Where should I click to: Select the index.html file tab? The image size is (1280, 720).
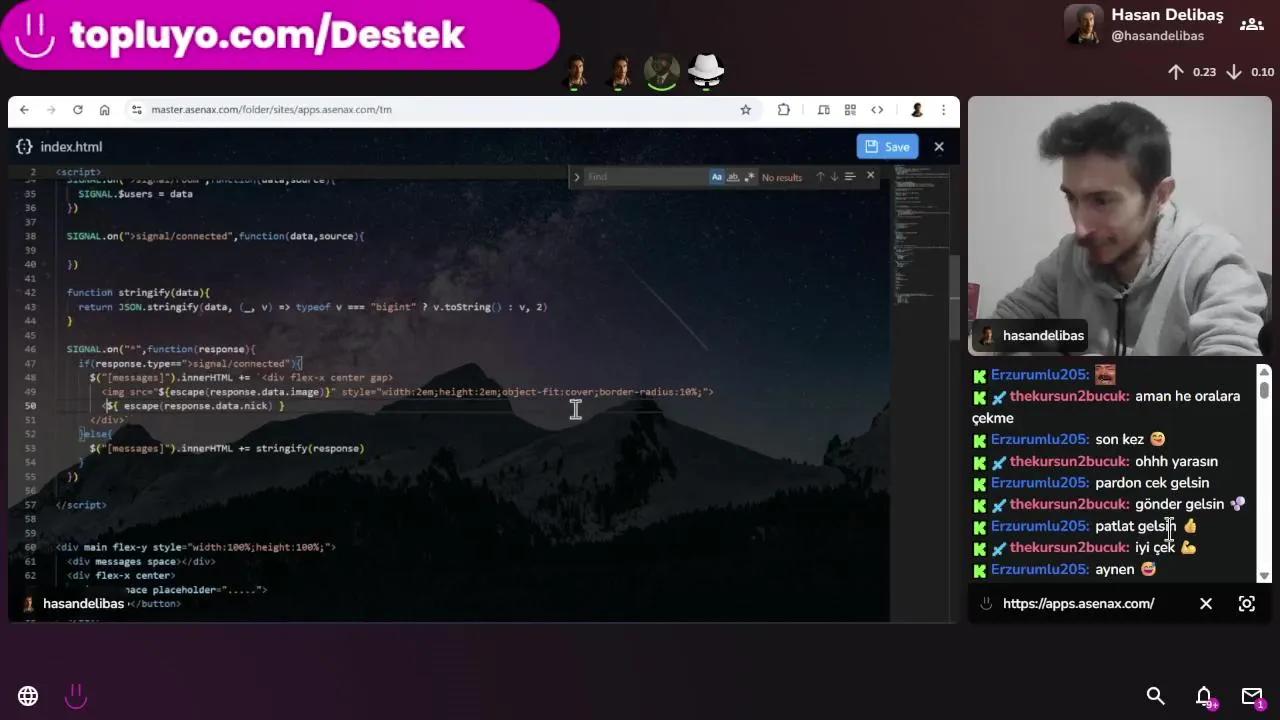(60, 146)
